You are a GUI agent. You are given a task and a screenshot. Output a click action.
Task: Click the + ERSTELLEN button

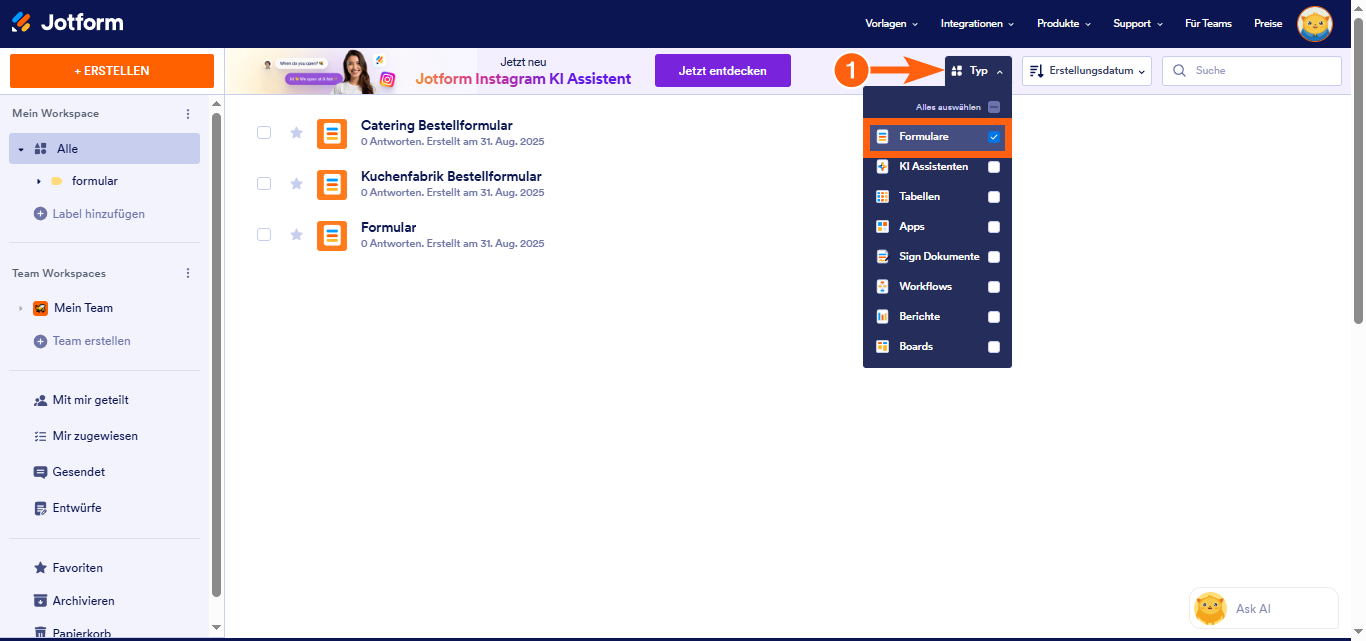click(x=112, y=71)
